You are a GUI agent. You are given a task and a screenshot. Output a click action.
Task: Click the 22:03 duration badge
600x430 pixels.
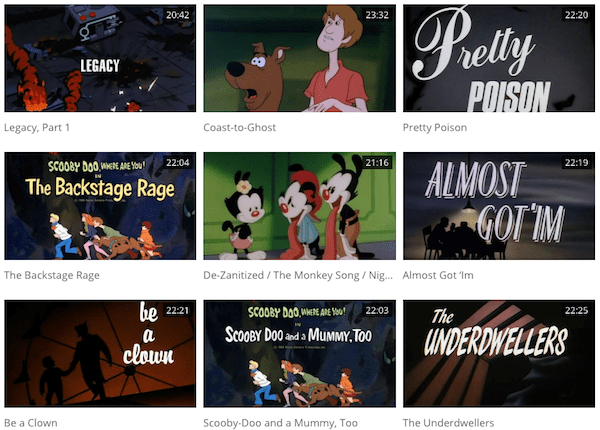point(377,310)
